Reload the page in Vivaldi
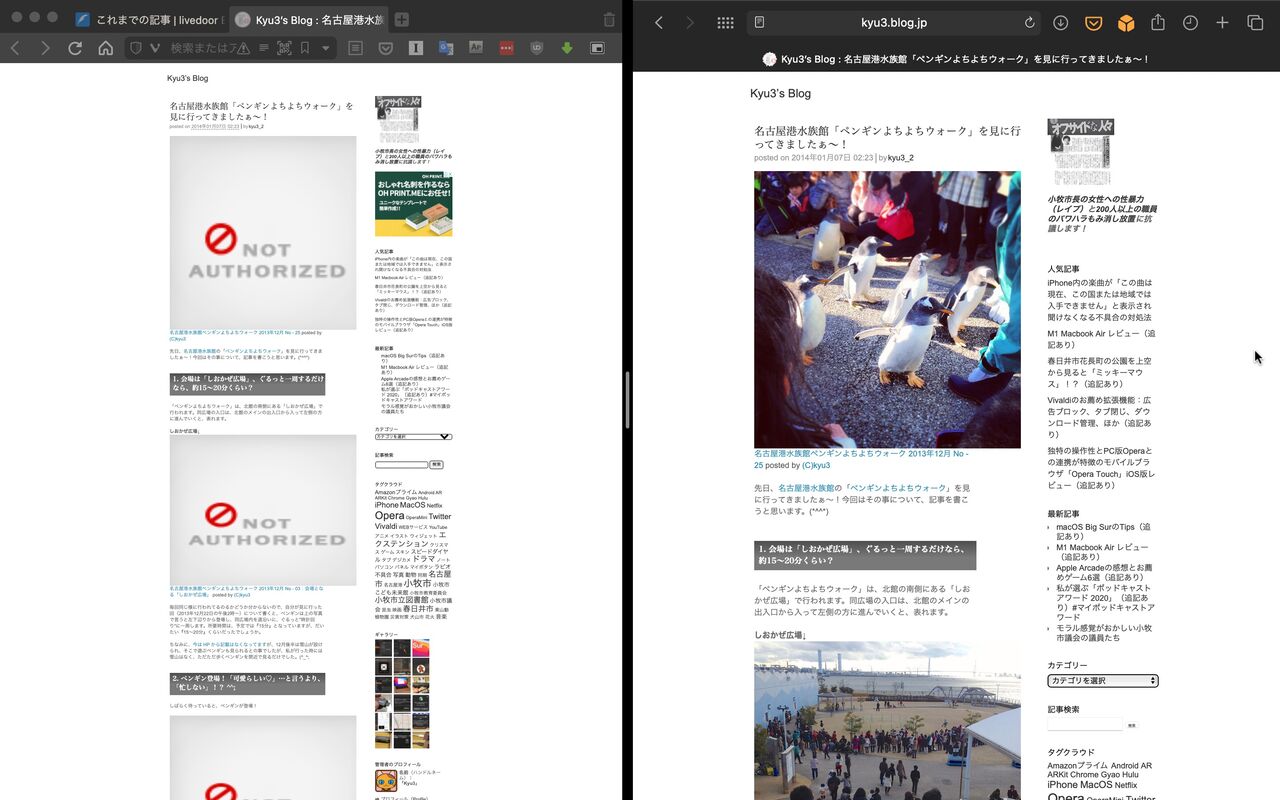 click(x=75, y=48)
